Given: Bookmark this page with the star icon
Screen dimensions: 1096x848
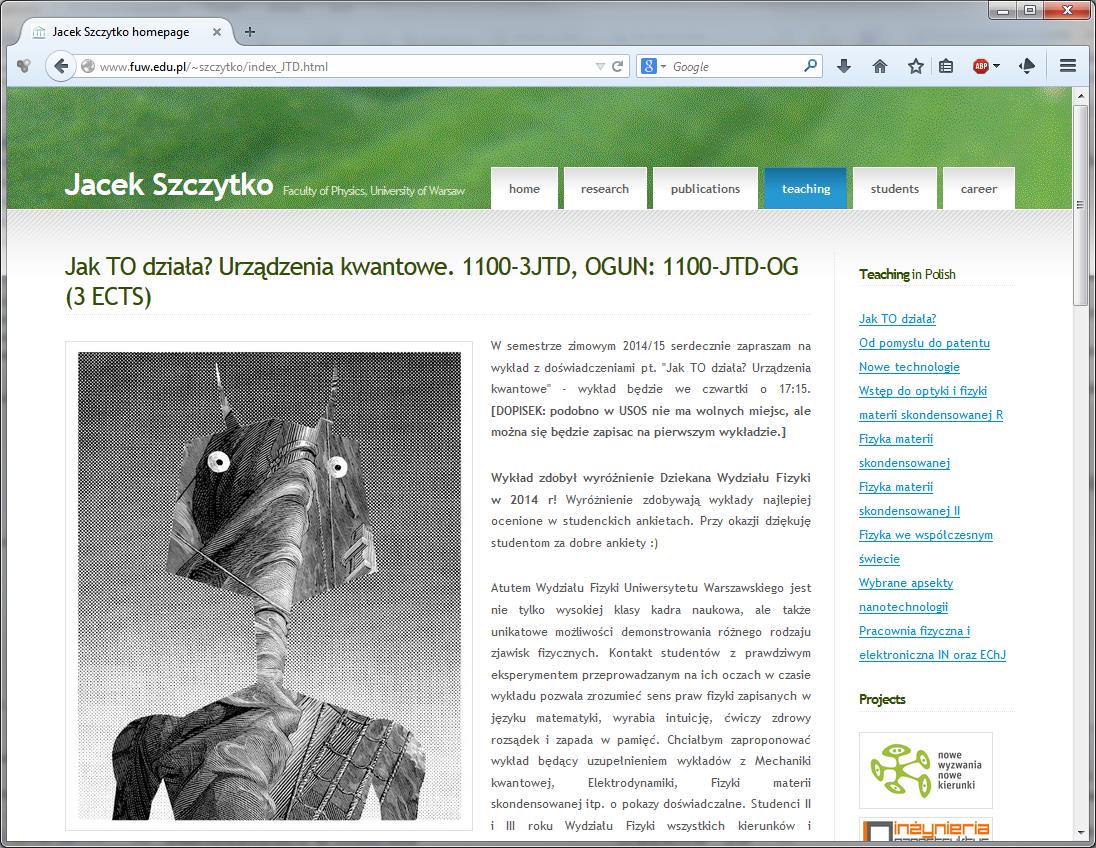Looking at the screenshot, I should tap(916, 66).
